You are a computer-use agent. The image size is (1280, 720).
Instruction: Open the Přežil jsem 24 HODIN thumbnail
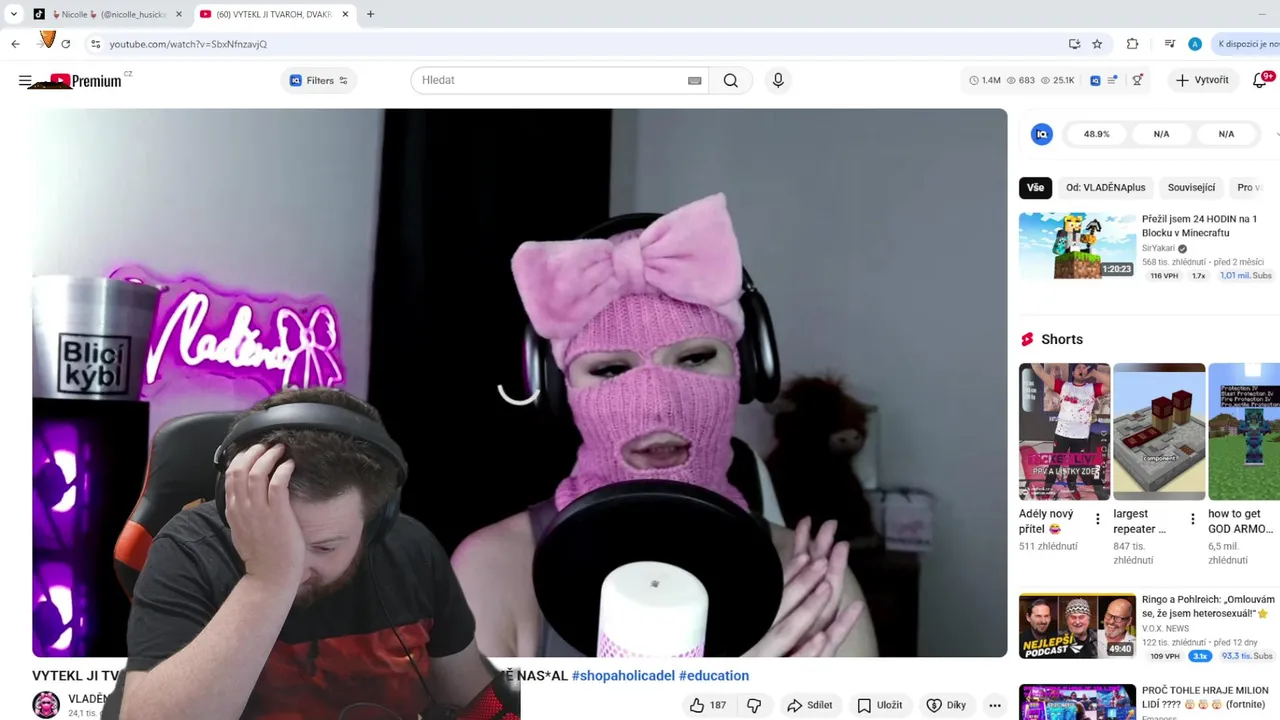tap(1077, 246)
